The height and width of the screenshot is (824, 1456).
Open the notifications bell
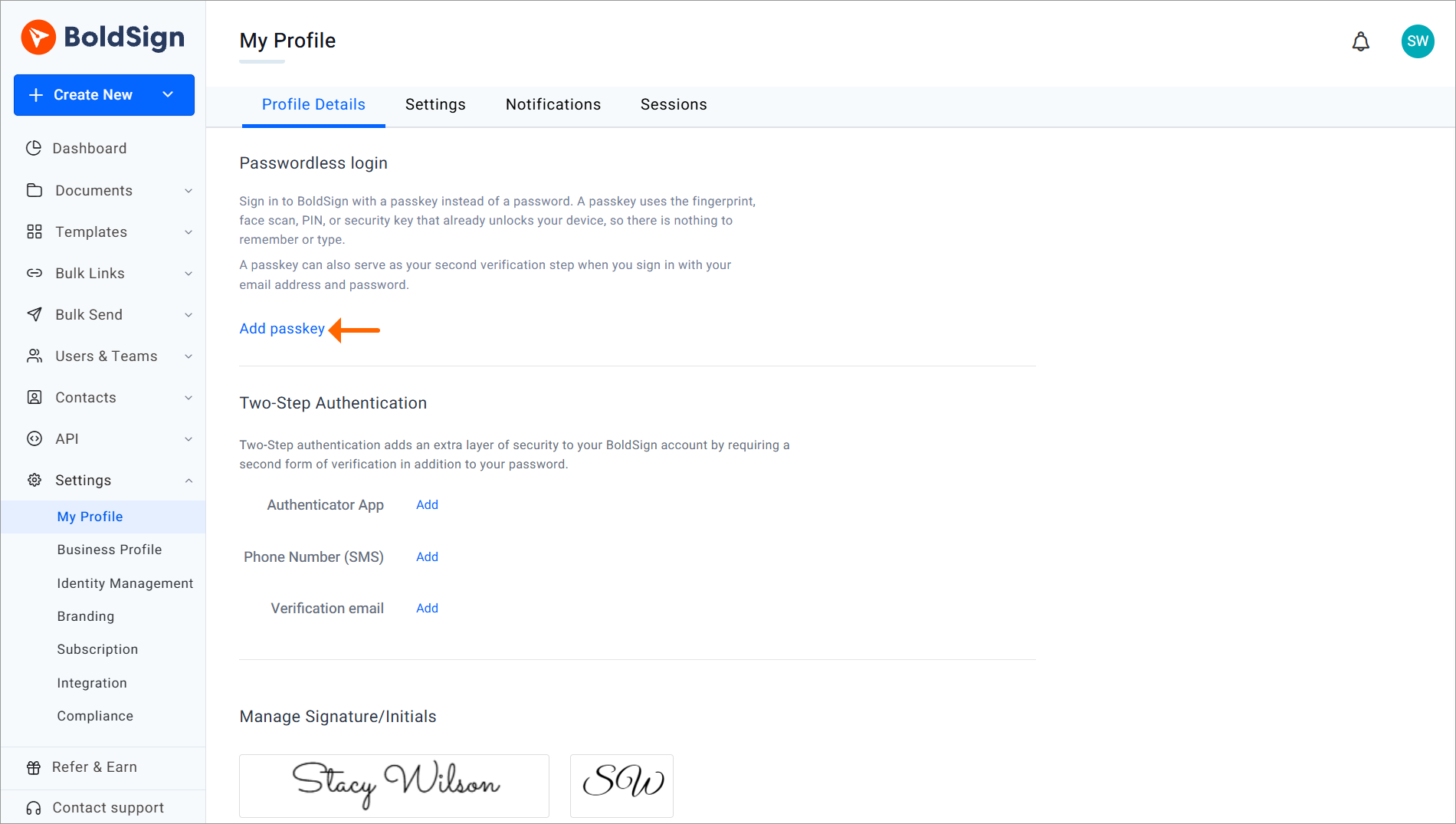coord(1360,41)
